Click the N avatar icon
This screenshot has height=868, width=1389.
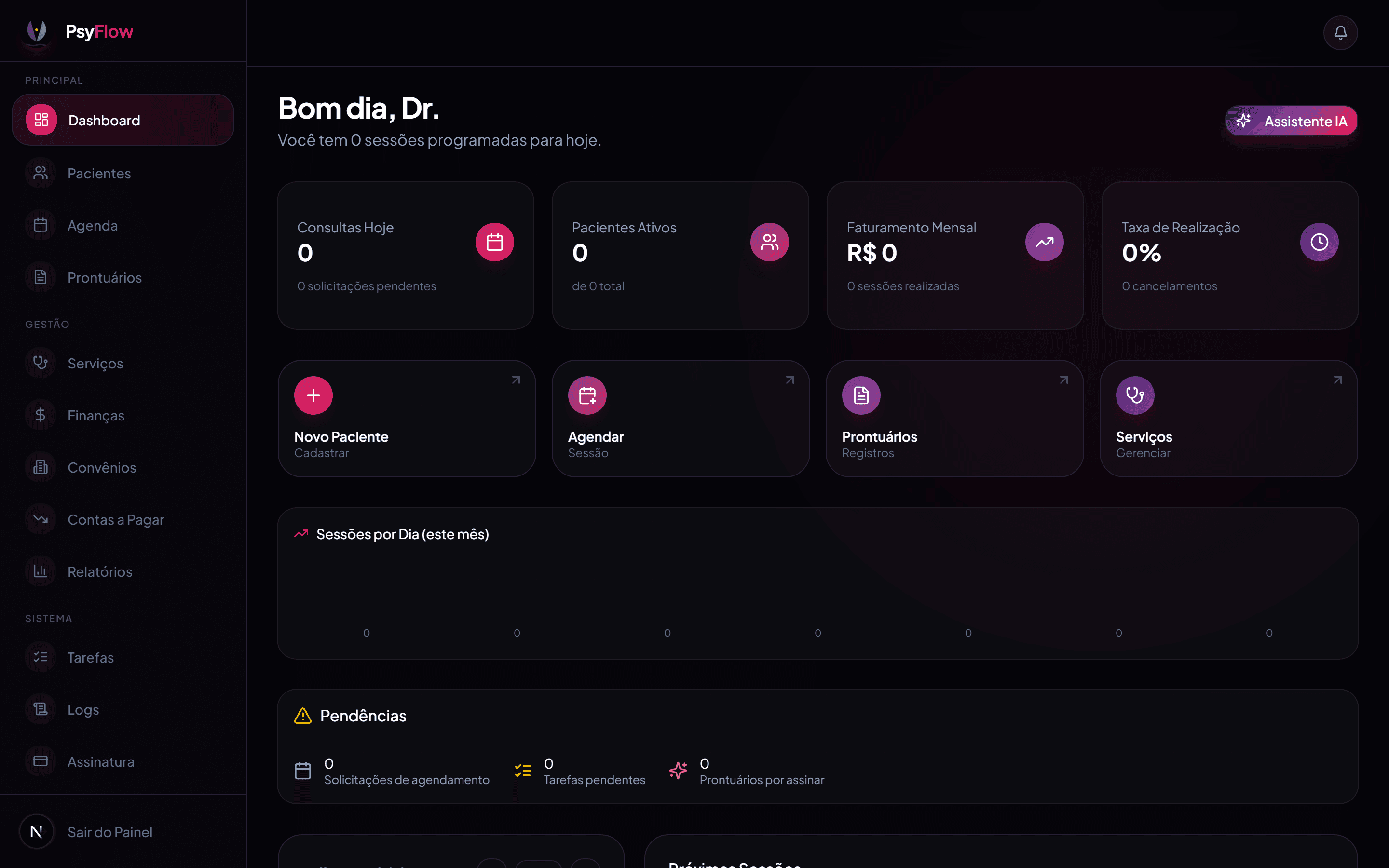click(37, 831)
